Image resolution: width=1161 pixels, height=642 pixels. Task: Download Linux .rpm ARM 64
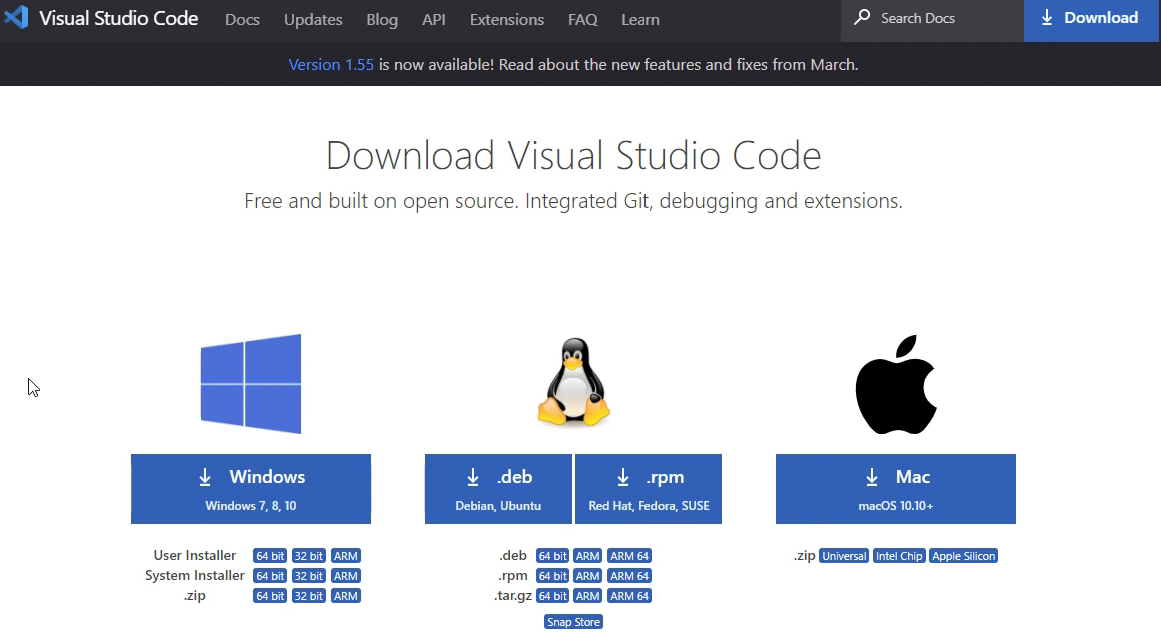[x=629, y=575]
